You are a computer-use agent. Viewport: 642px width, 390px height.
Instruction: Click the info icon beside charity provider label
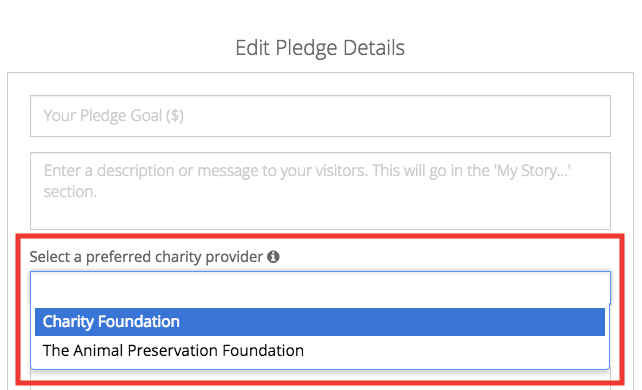273,257
